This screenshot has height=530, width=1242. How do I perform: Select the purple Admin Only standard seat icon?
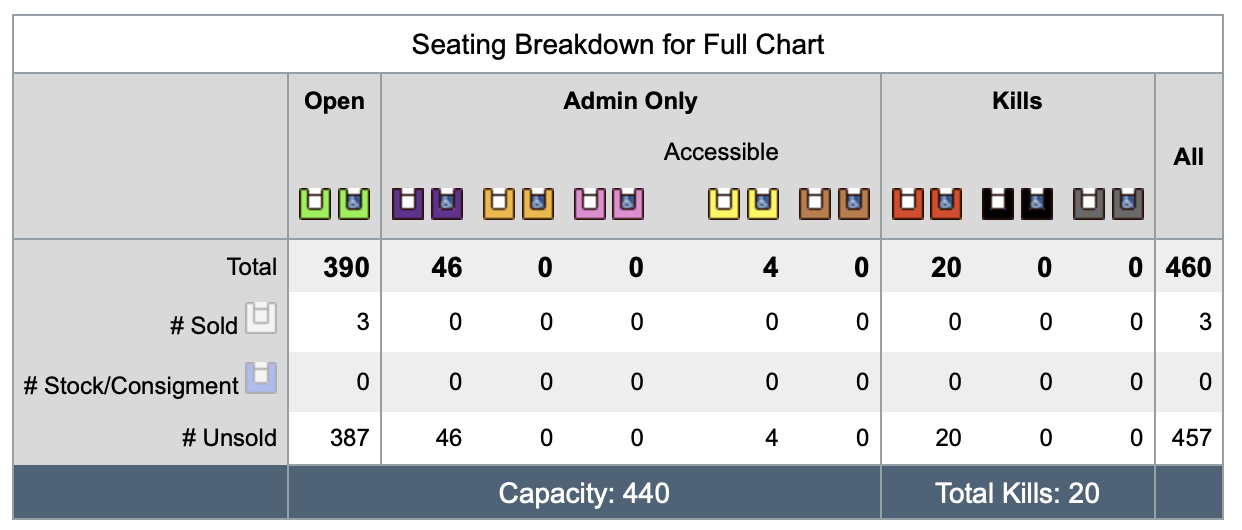(409, 204)
